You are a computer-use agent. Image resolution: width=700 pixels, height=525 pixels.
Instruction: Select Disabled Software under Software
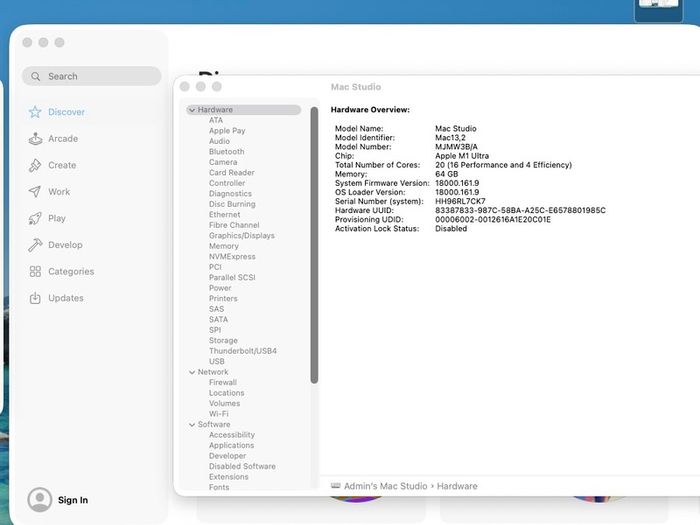[242, 467]
